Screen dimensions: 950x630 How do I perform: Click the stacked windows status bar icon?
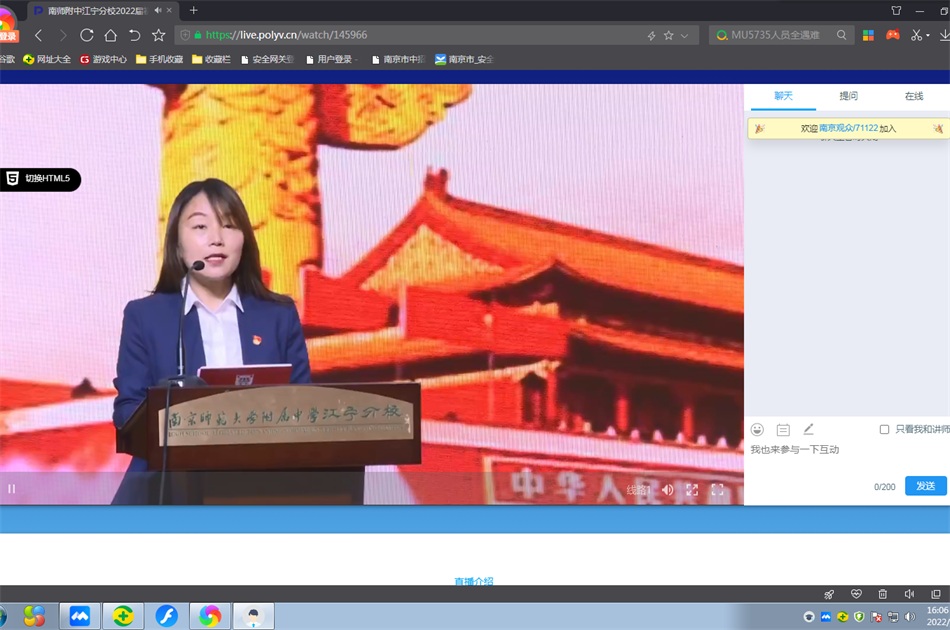[936, 594]
